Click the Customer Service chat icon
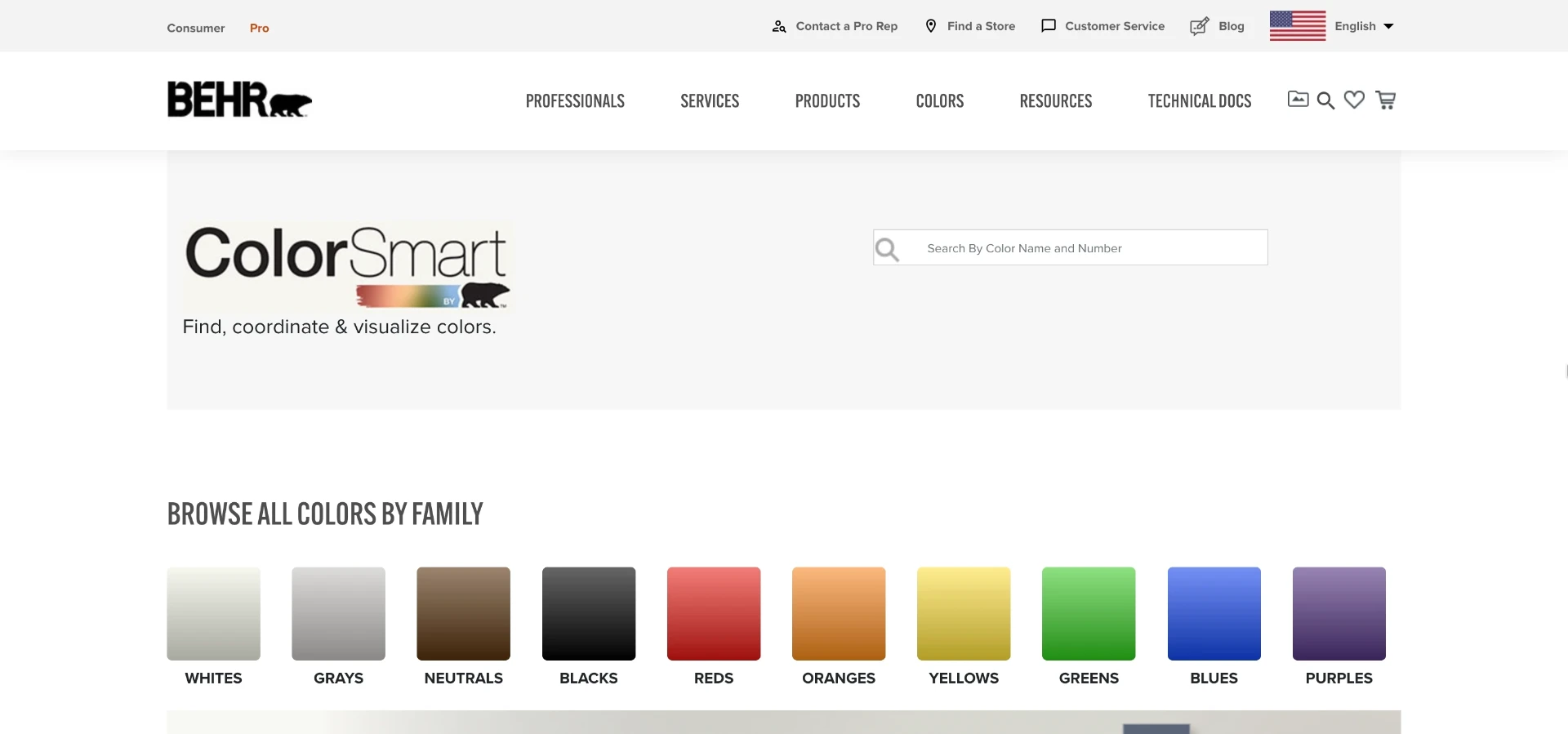 [x=1049, y=26]
